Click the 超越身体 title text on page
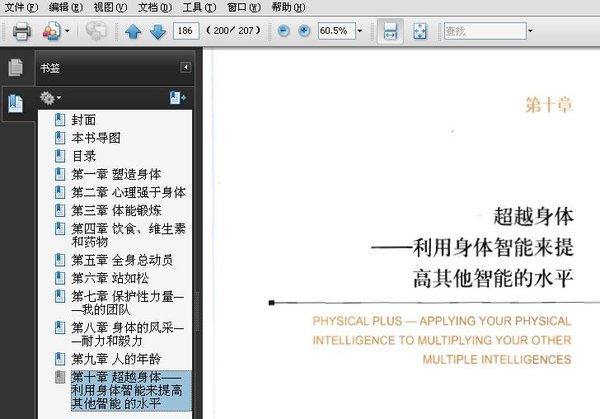600x419 pixels. [533, 216]
